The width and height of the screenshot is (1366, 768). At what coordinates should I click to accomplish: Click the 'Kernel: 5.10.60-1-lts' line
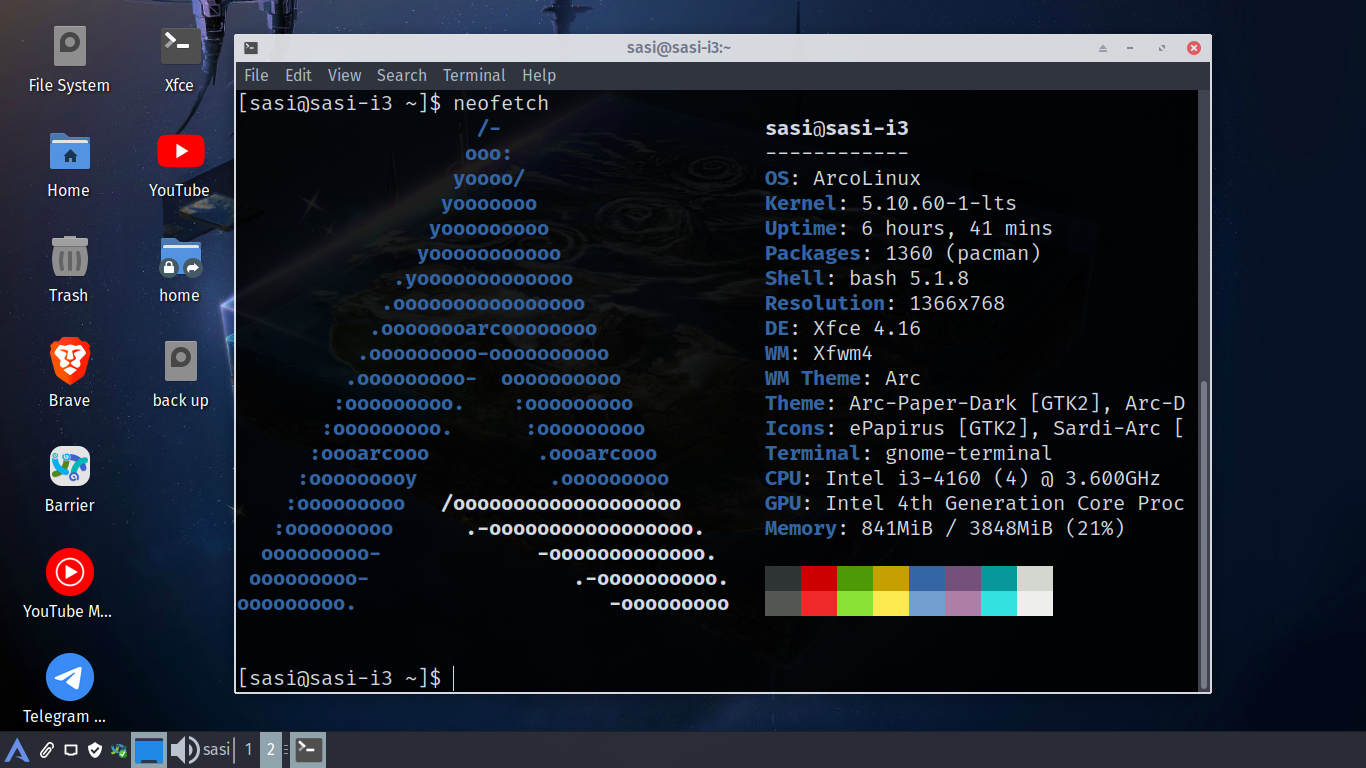tap(891, 203)
